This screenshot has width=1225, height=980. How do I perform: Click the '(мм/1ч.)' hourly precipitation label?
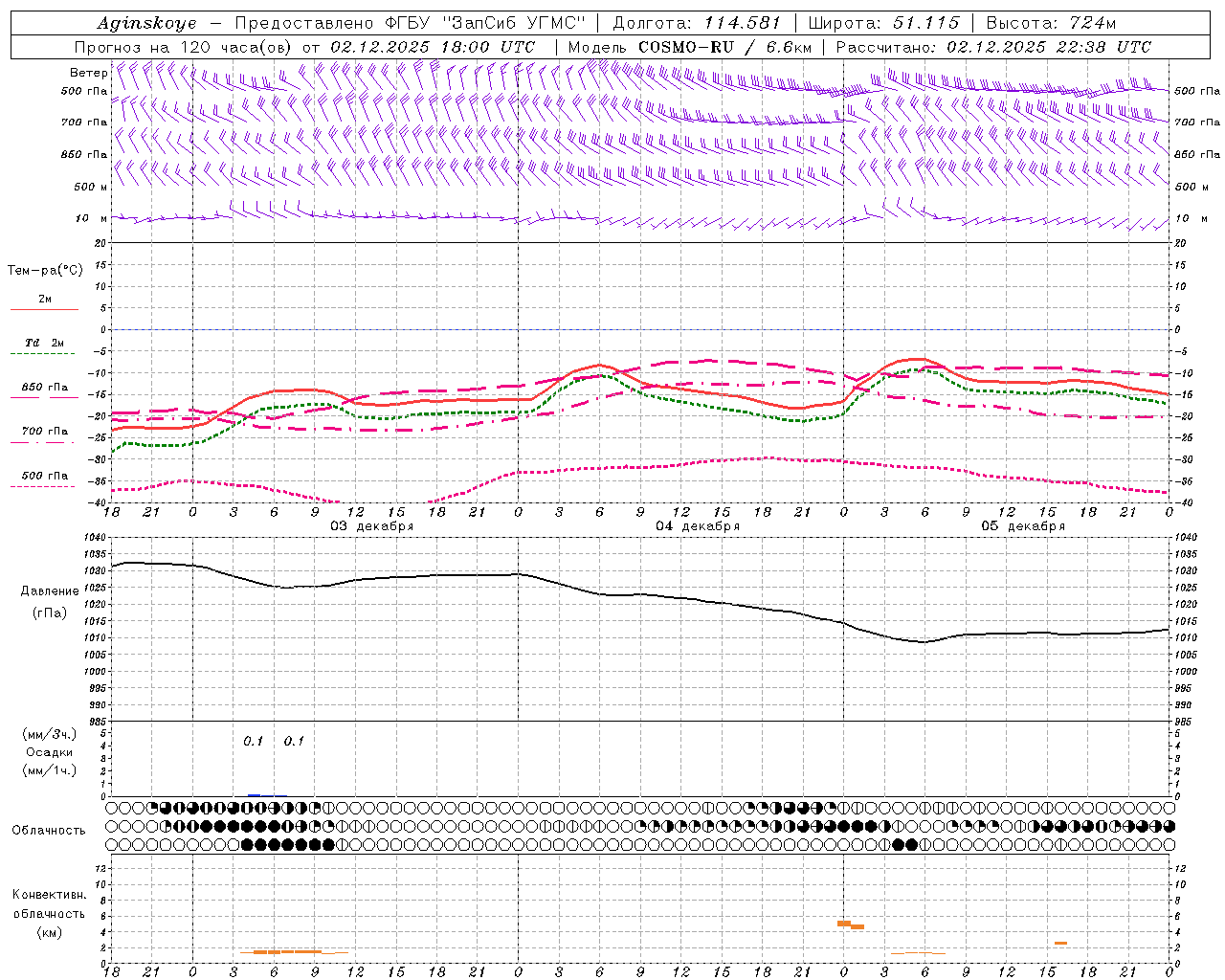pos(49,770)
